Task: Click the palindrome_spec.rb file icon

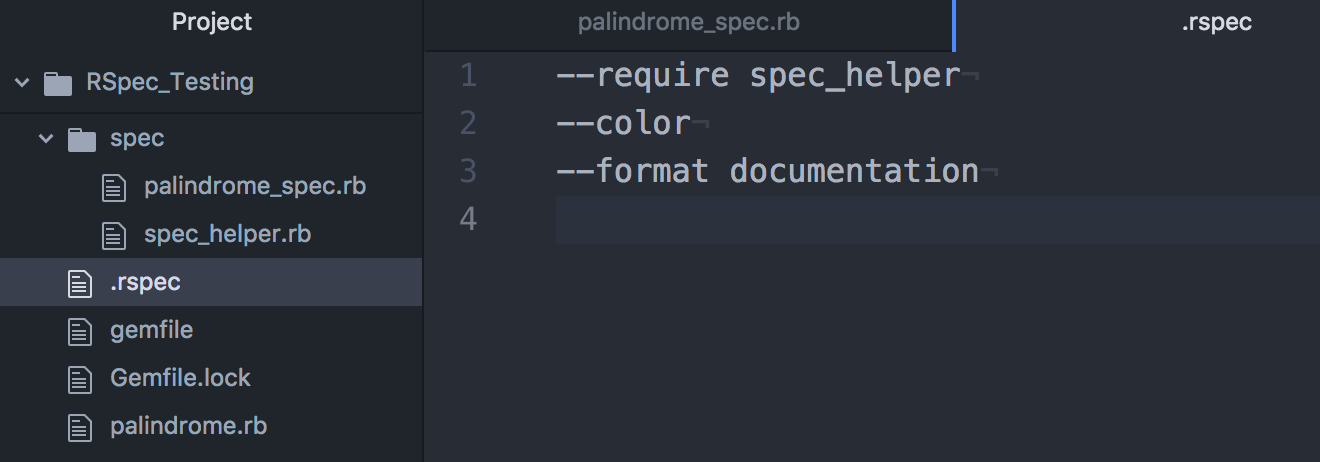Action: [x=115, y=187]
